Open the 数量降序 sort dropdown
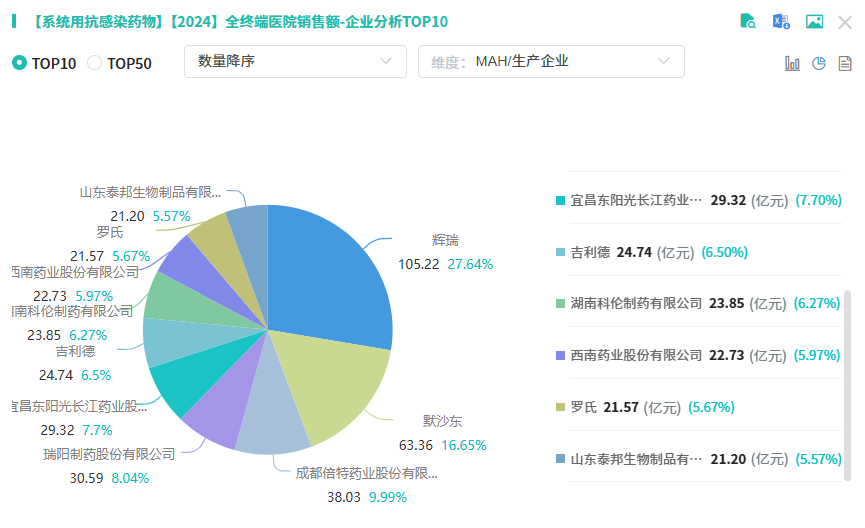This screenshot has width=865, height=528. click(295, 61)
